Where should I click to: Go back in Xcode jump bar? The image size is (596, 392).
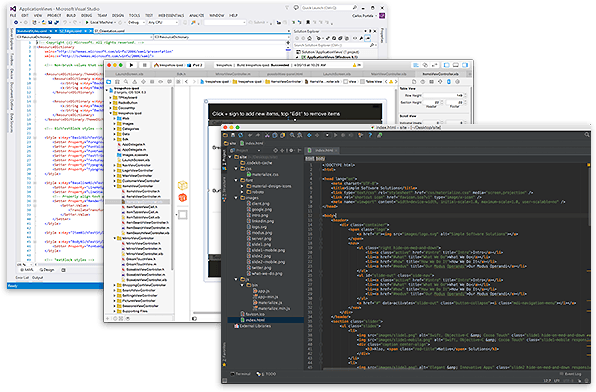tap(186, 82)
